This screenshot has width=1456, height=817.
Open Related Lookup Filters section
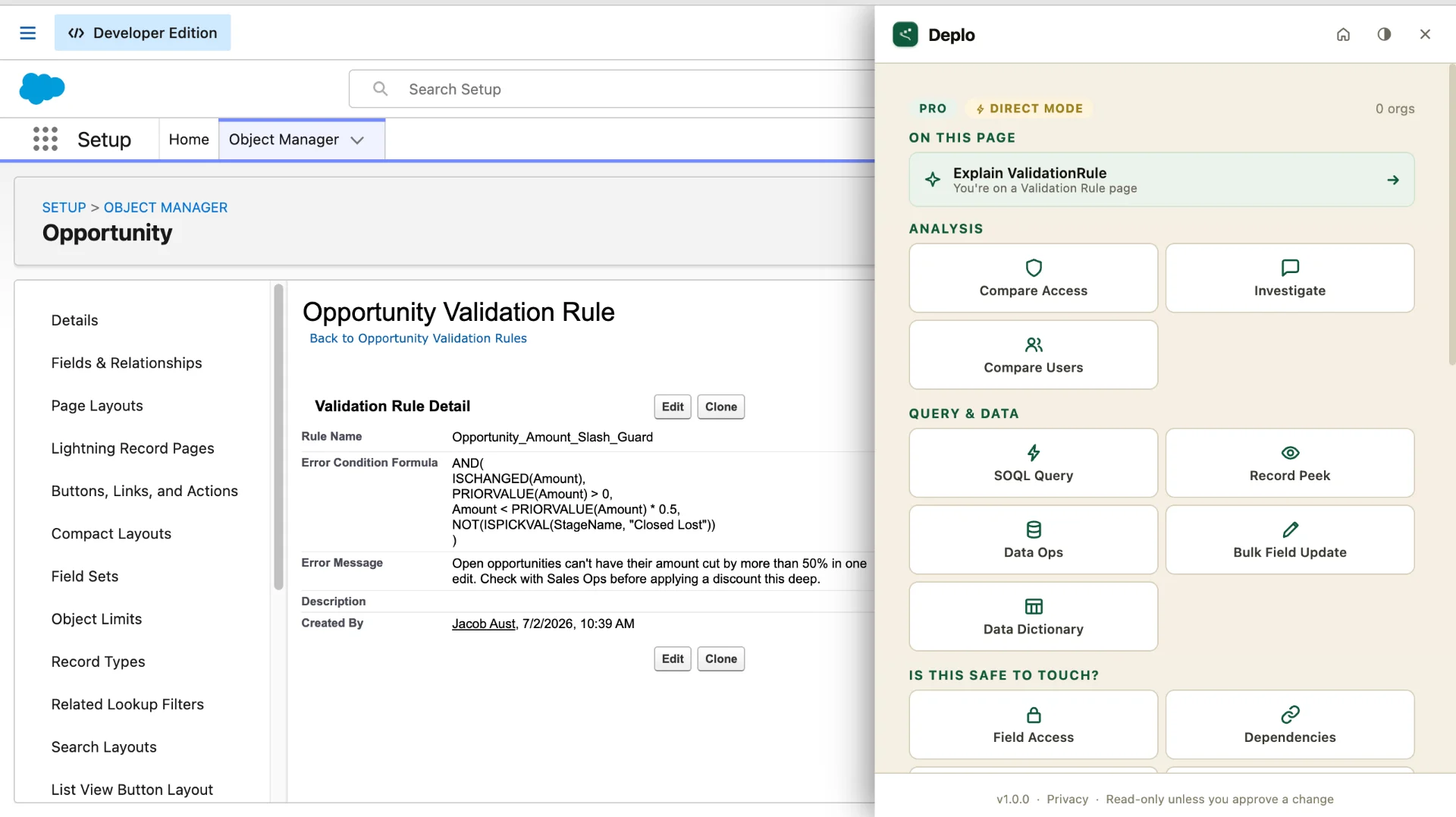click(127, 704)
